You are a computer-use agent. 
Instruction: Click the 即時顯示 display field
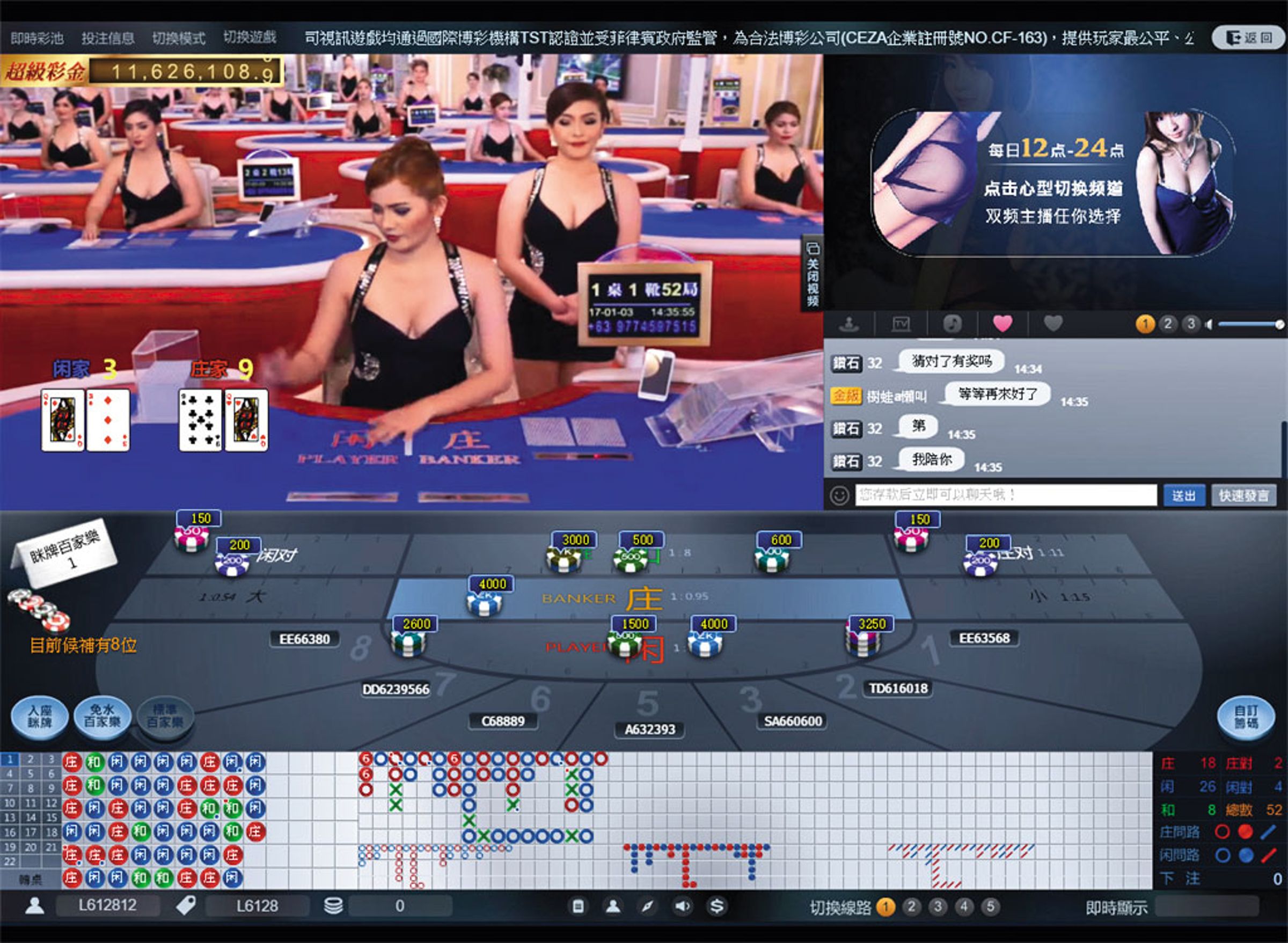click(1207, 907)
